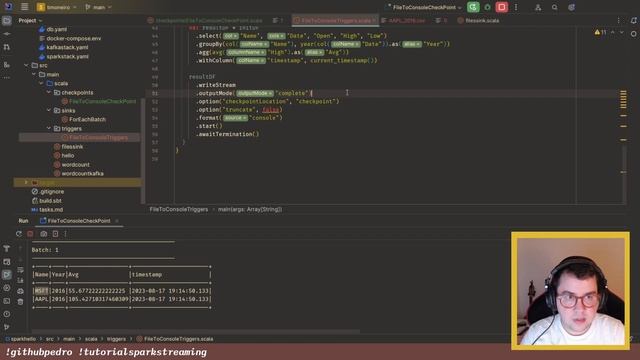This screenshot has width=640, height=360.
Task: Open the Terminal tool window icon
Action: point(7,301)
